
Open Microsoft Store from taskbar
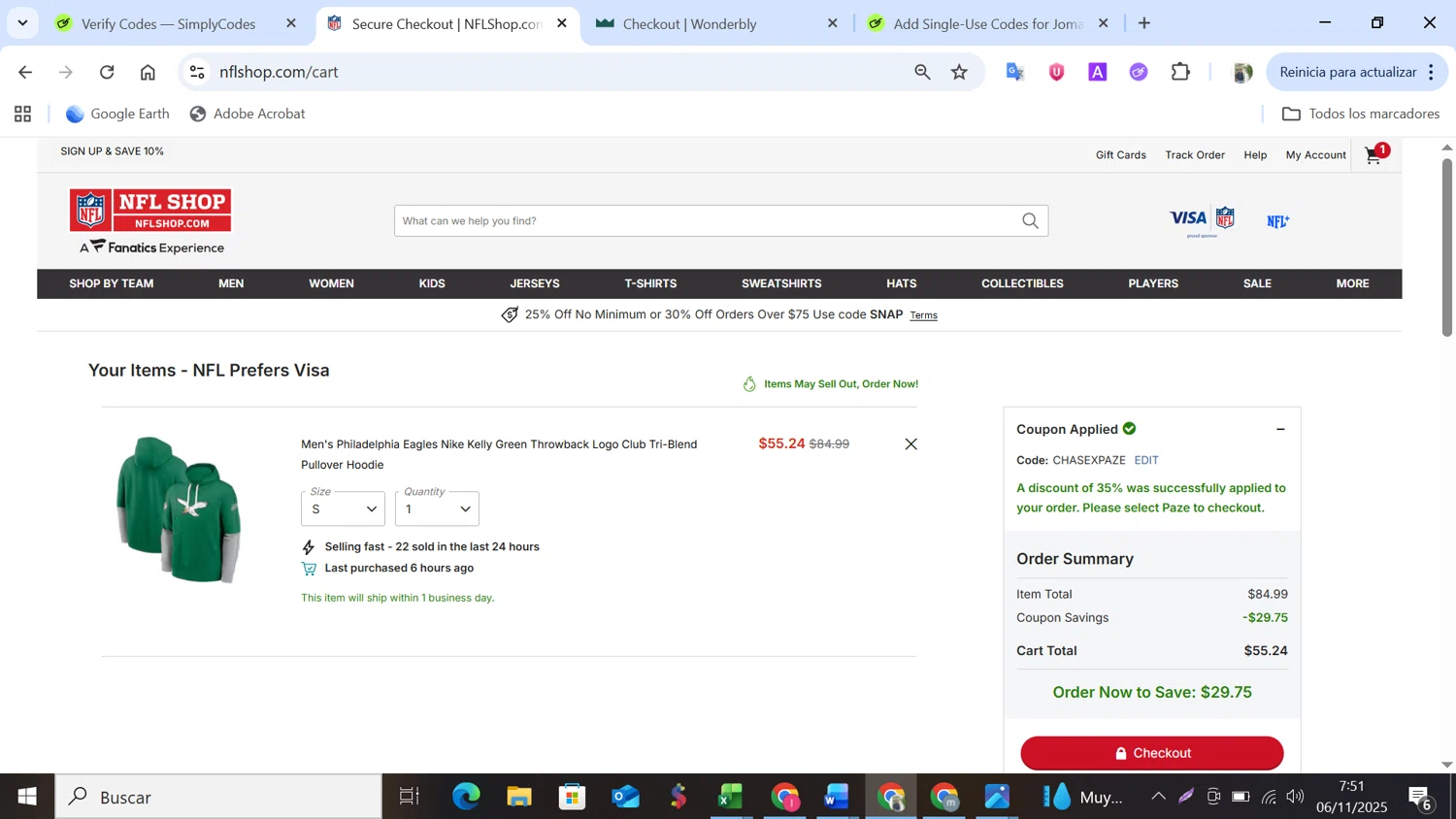coord(572,797)
